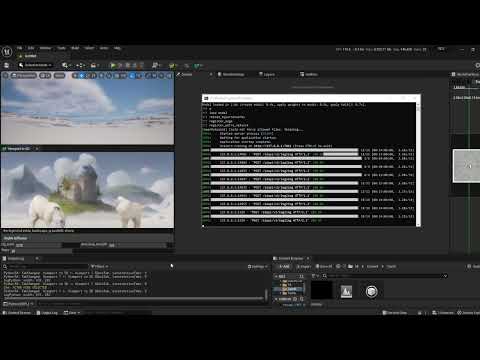Screen dimensions: 480x360
Task: Click the Import button in Content Browser
Action: coord(303,267)
